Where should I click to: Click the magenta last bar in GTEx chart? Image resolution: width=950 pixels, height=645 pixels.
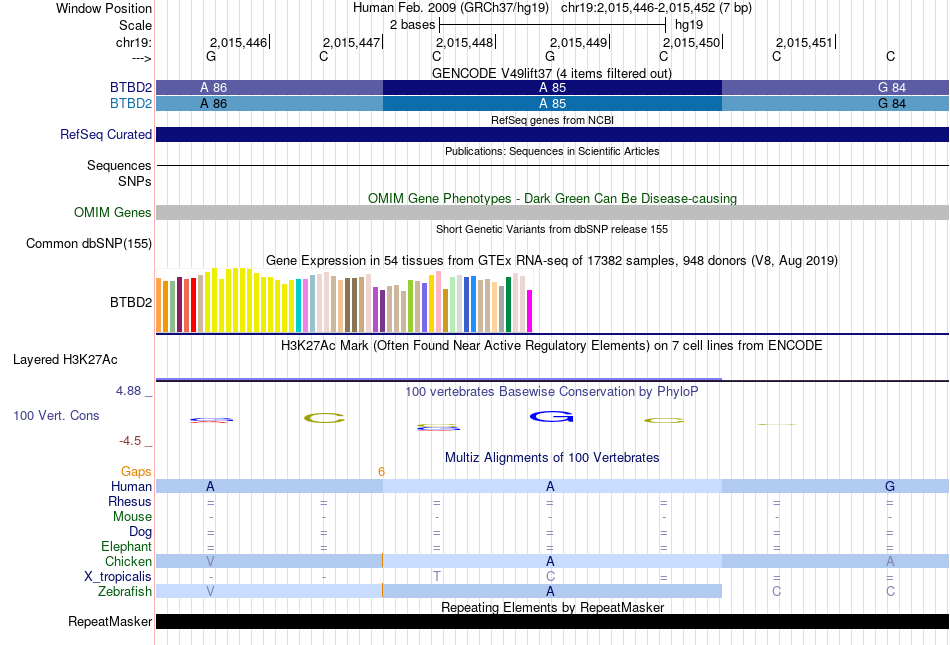(x=530, y=311)
